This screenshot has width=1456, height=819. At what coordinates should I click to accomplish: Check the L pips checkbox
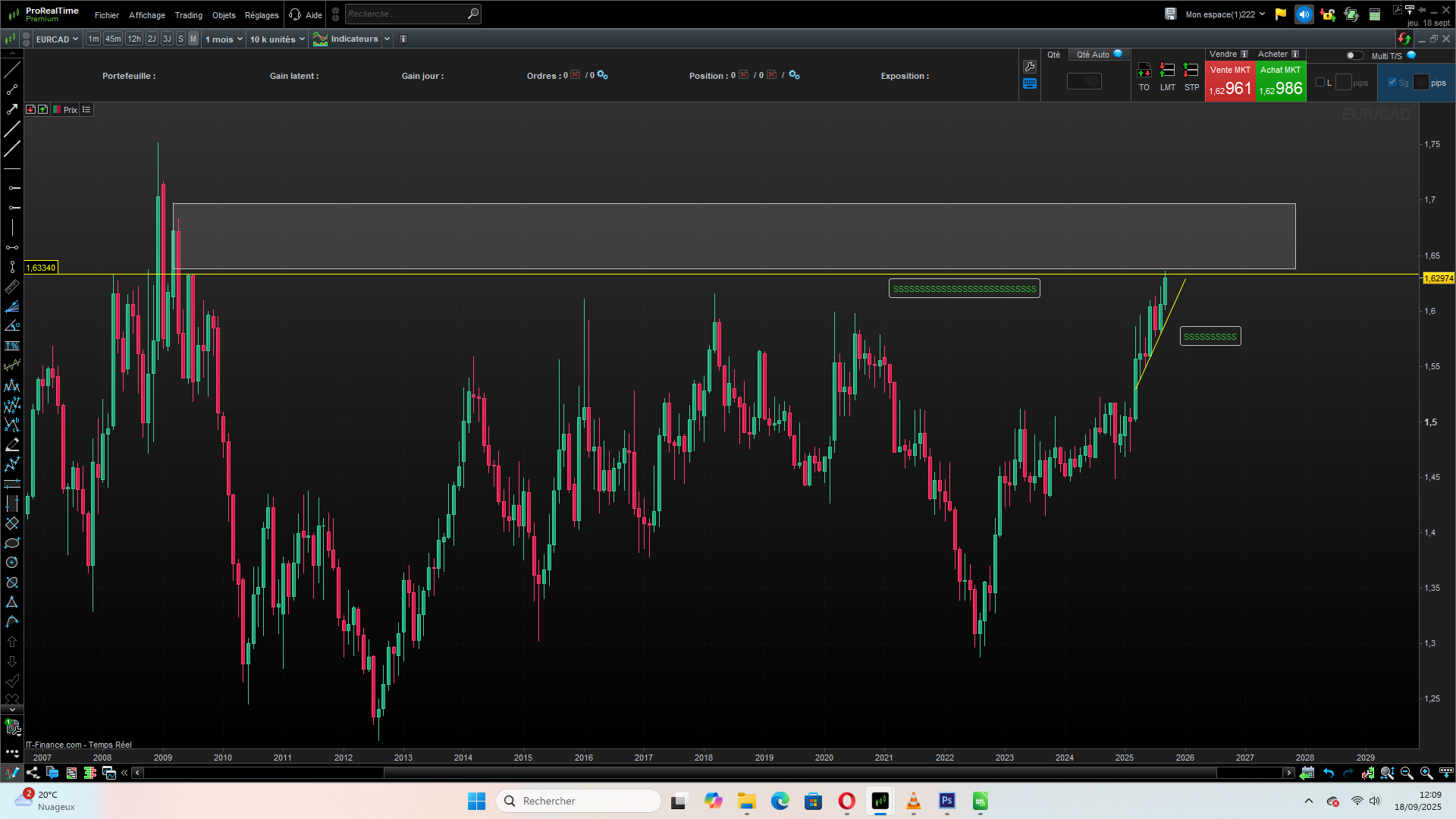(x=1320, y=83)
